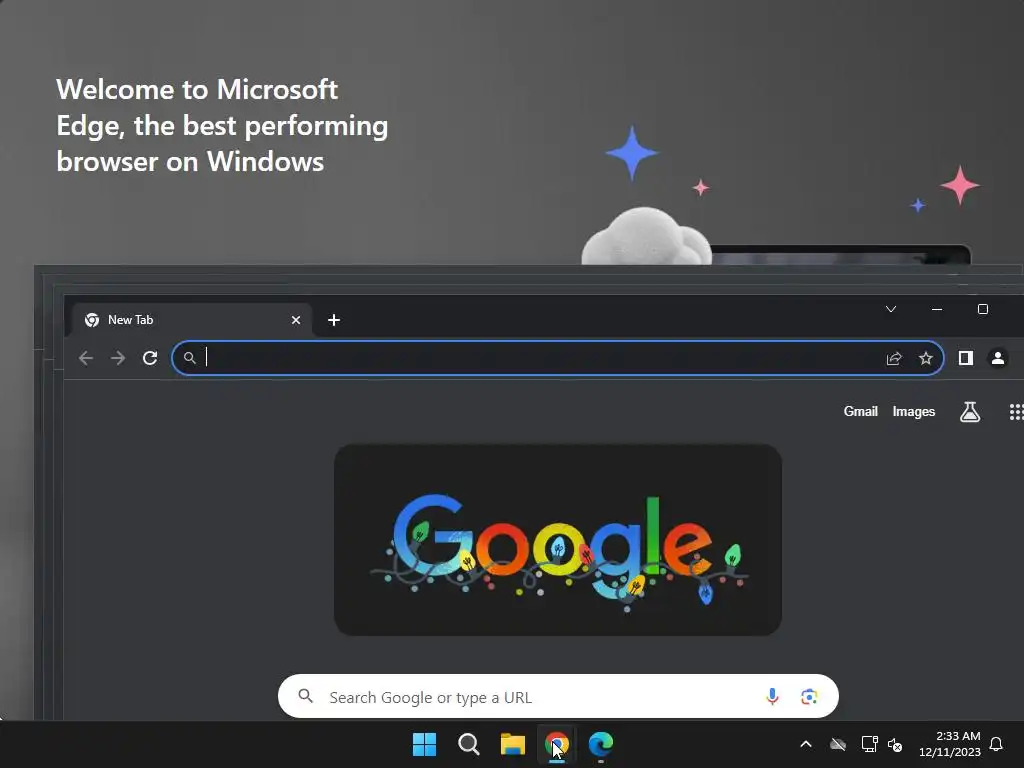The image size is (1024, 768).
Task: Open the Google apps grid
Action: coord(1016,411)
